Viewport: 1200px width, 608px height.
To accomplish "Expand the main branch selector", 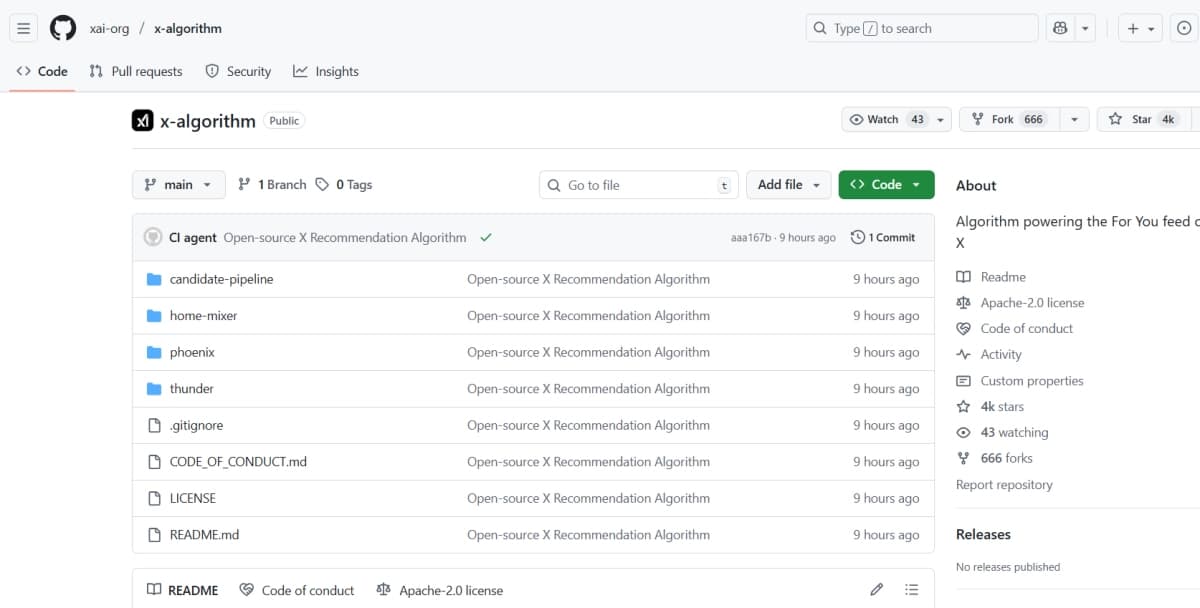I will click(178, 185).
